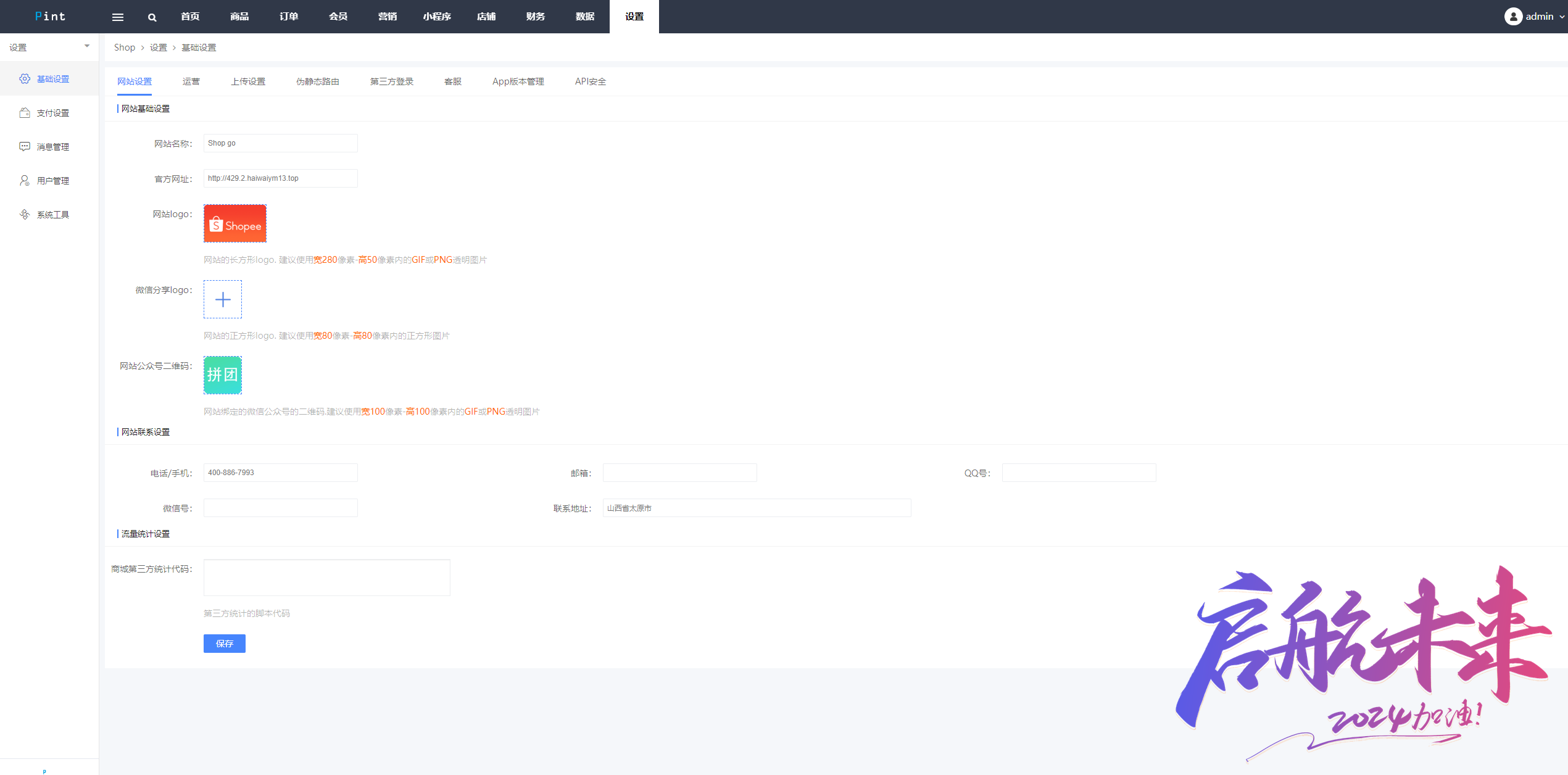Upload image via plus icon for 微信分享logo
Screen dimensions: 1568x775
tap(223, 299)
